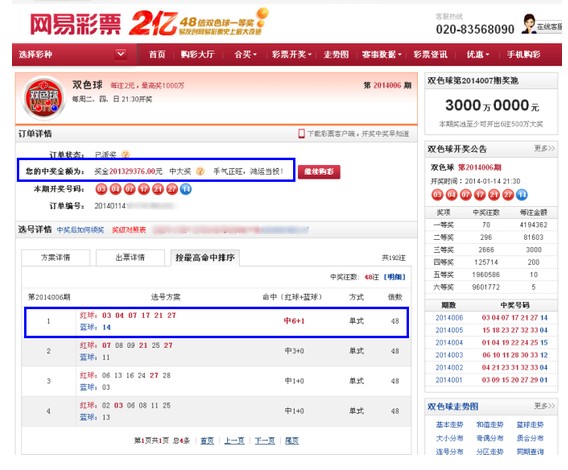Viewport: 568px width, 470px height.
Task: Switch to 方案详情 tab
Action: 56,258
